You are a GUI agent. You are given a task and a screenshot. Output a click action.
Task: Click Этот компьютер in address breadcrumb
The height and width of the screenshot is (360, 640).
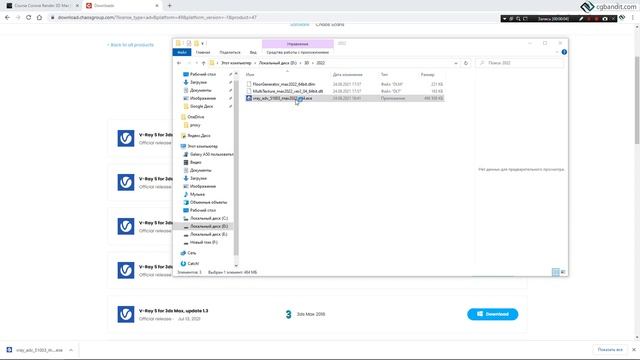pyautogui.click(x=236, y=63)
